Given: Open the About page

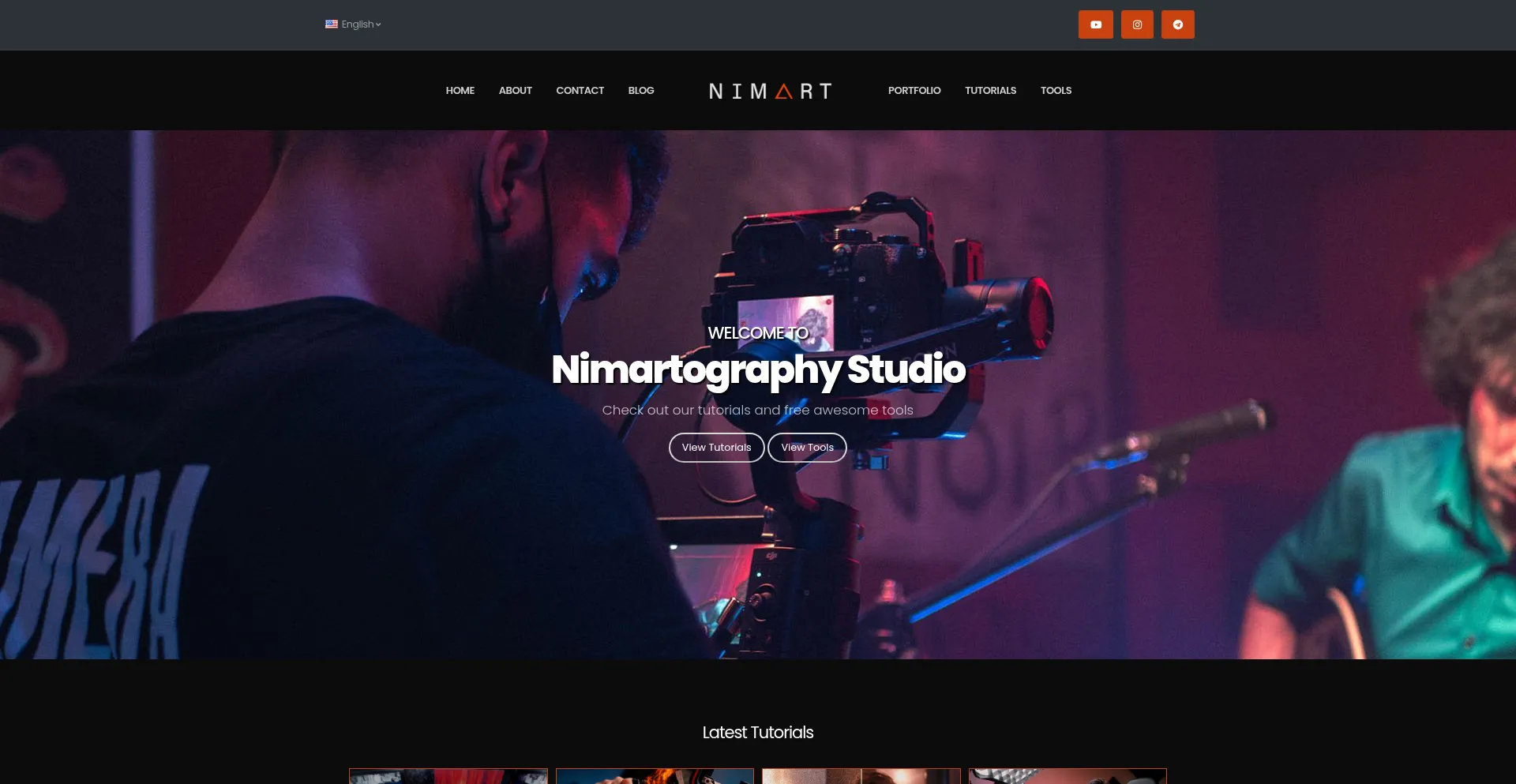Looking at the screenshot, I should click(515, 91).
